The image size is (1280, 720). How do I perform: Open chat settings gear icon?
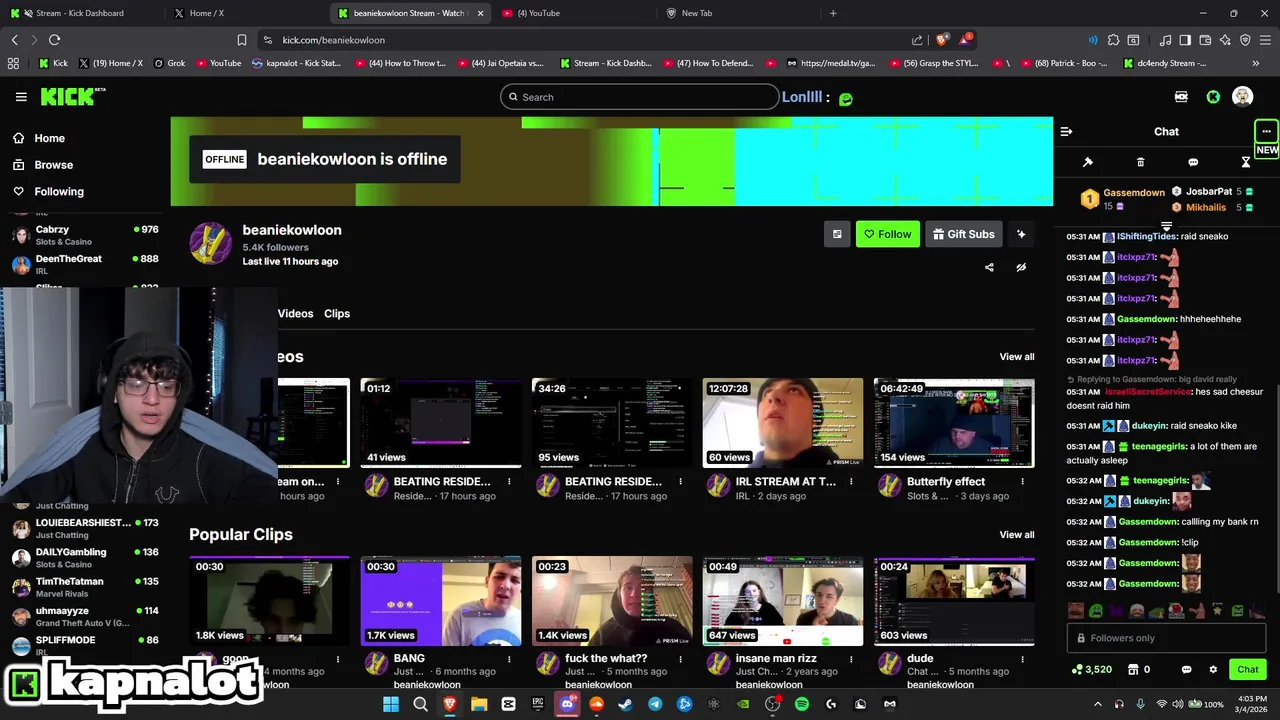click(1213, 669)
